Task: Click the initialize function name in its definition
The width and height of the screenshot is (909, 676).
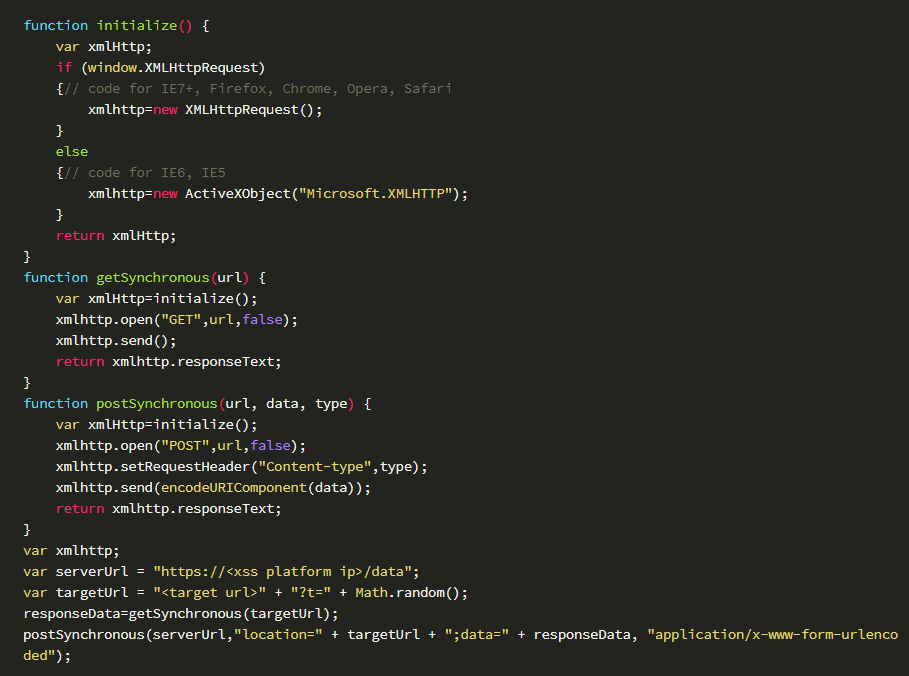Action: (137, 26)
